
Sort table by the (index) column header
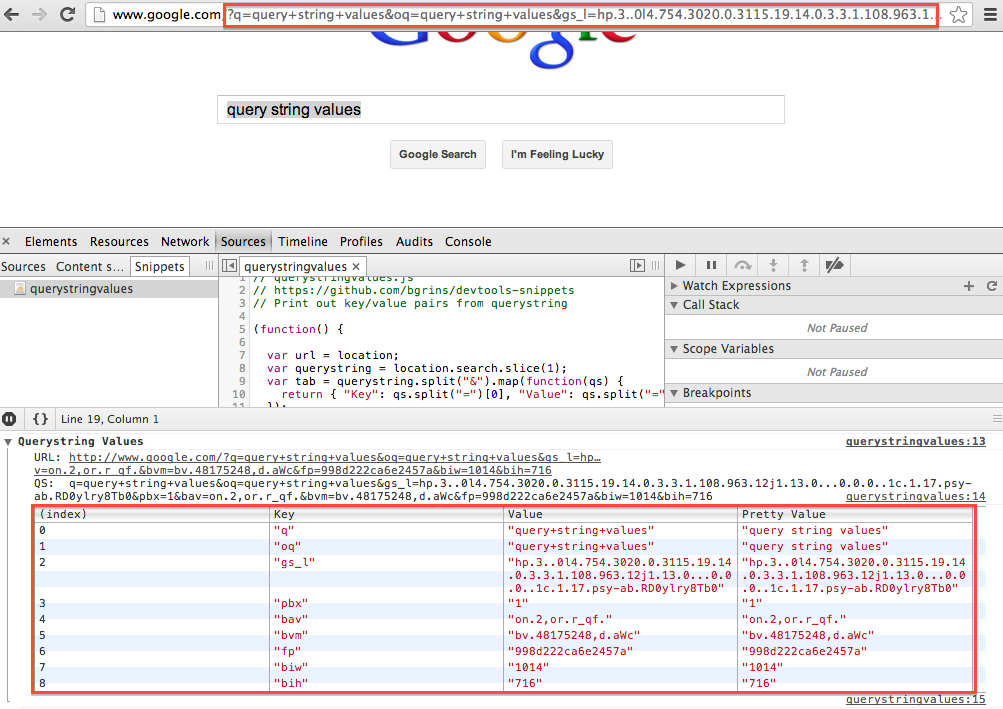tap(152, 514)
